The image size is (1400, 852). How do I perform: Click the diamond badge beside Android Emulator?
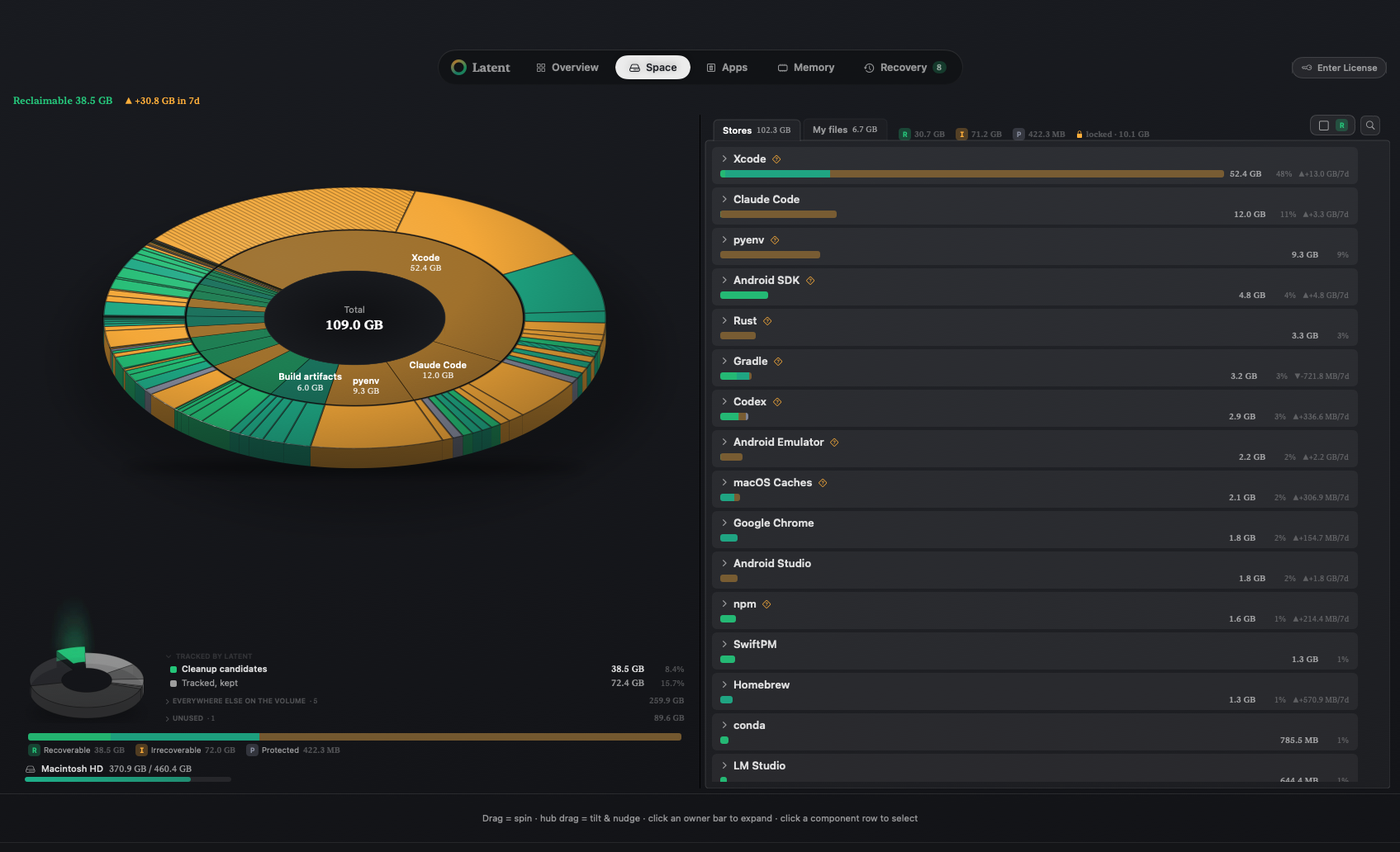pyautogui.click(x=834, y=443)
